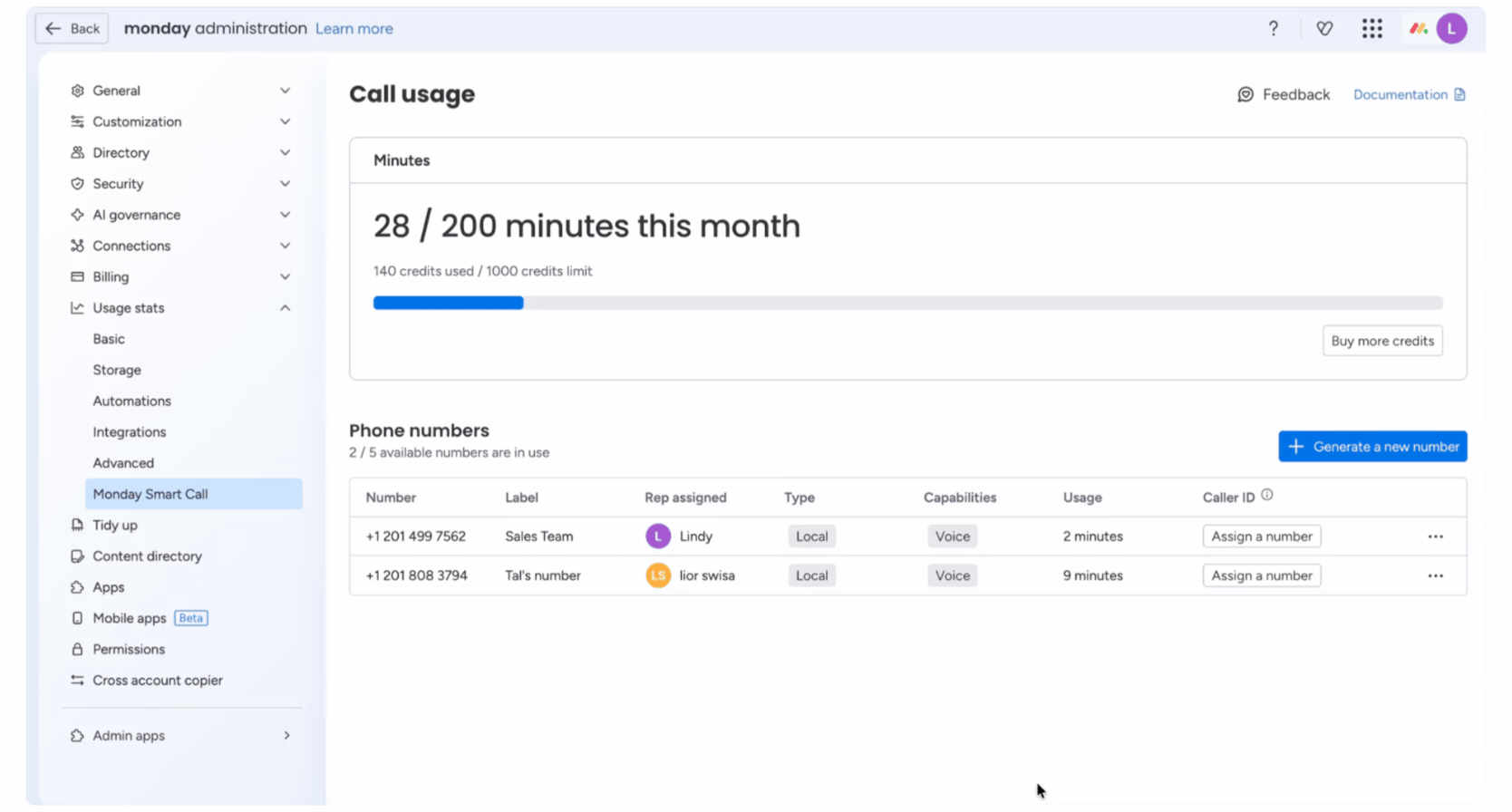Screen dimensions: 1512x812
Task: Click the minutes usage progress bar
Action: point(908,303)
